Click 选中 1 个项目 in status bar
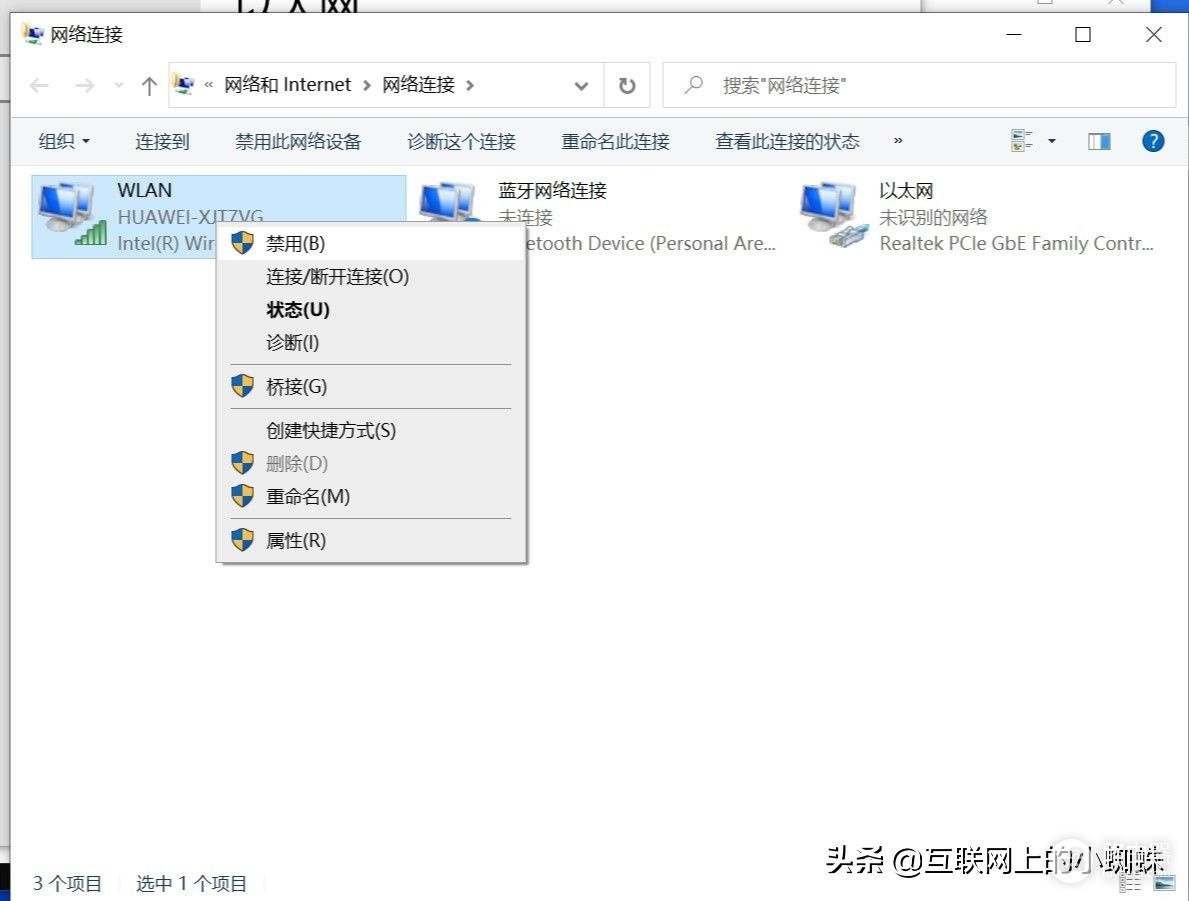Image resolution: width=1189 pixels, height=901 pixels. (191, 884)
